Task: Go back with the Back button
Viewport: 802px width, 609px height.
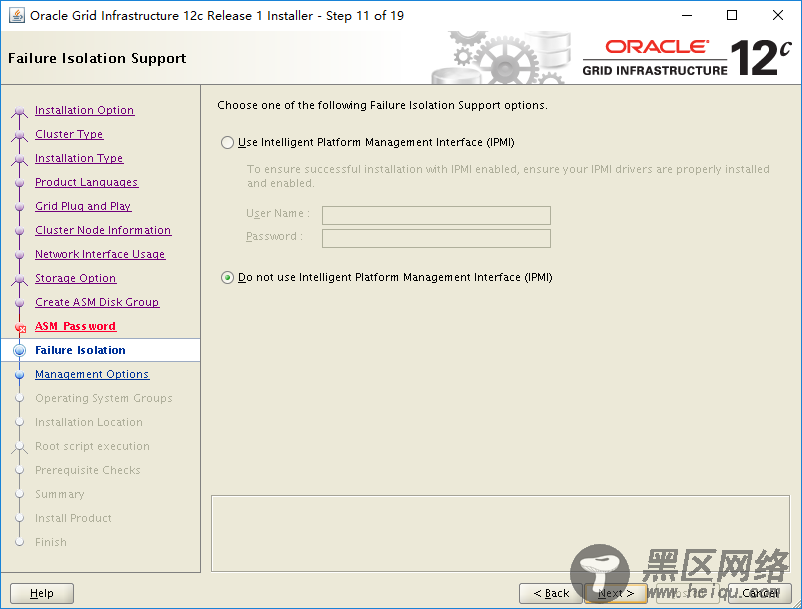Action: click(x=551, y=593)
